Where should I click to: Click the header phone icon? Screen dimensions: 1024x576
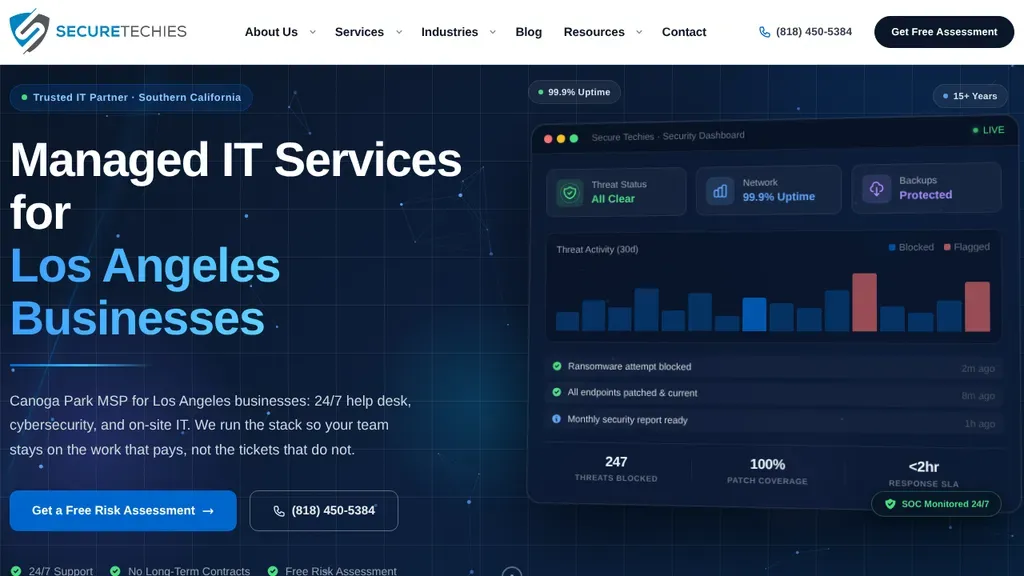tap(764, 32)
